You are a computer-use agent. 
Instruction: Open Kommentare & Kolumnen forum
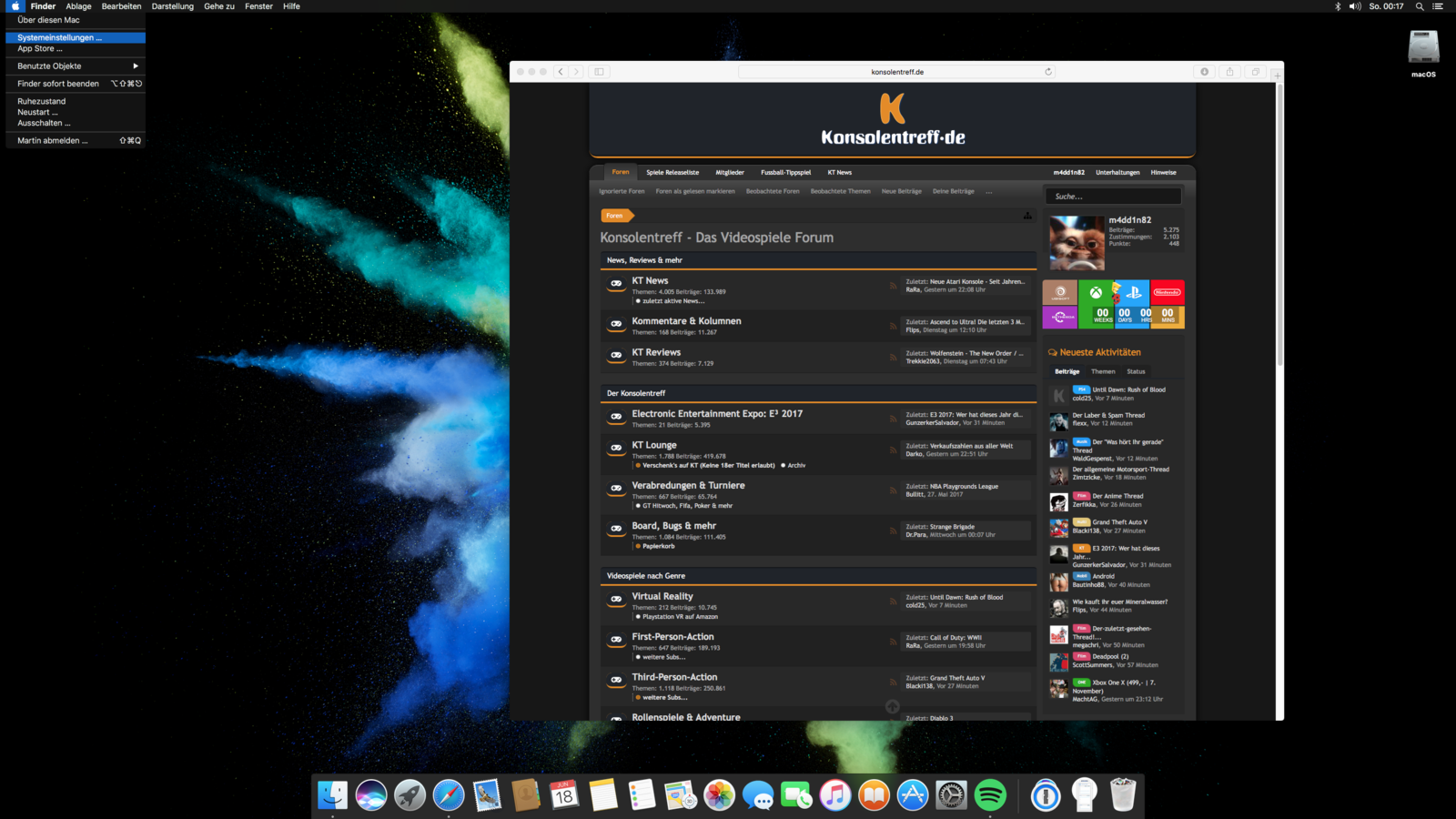[686, 321]
